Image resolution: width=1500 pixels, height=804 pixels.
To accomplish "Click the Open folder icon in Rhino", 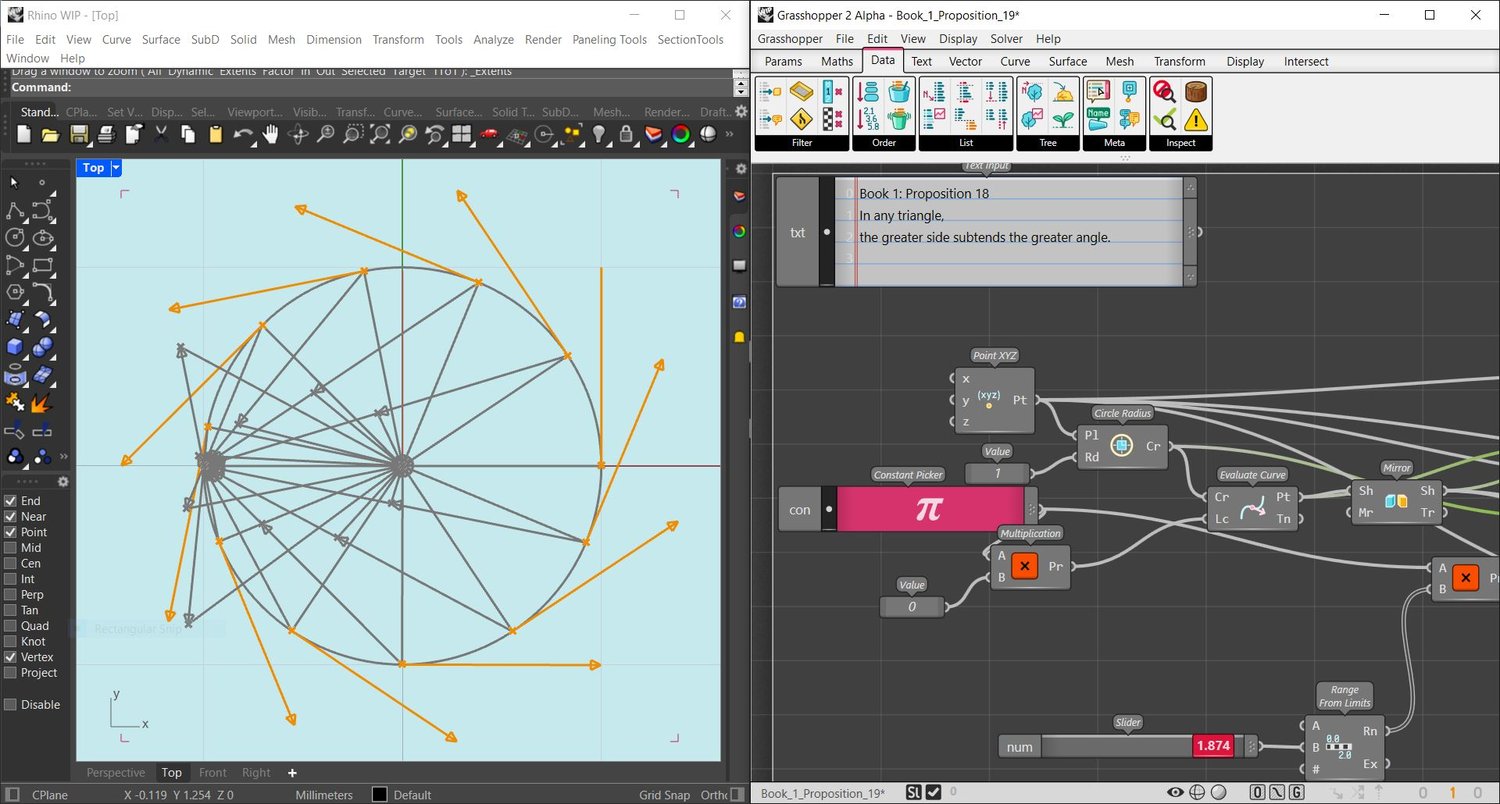I will coord(50,134).
